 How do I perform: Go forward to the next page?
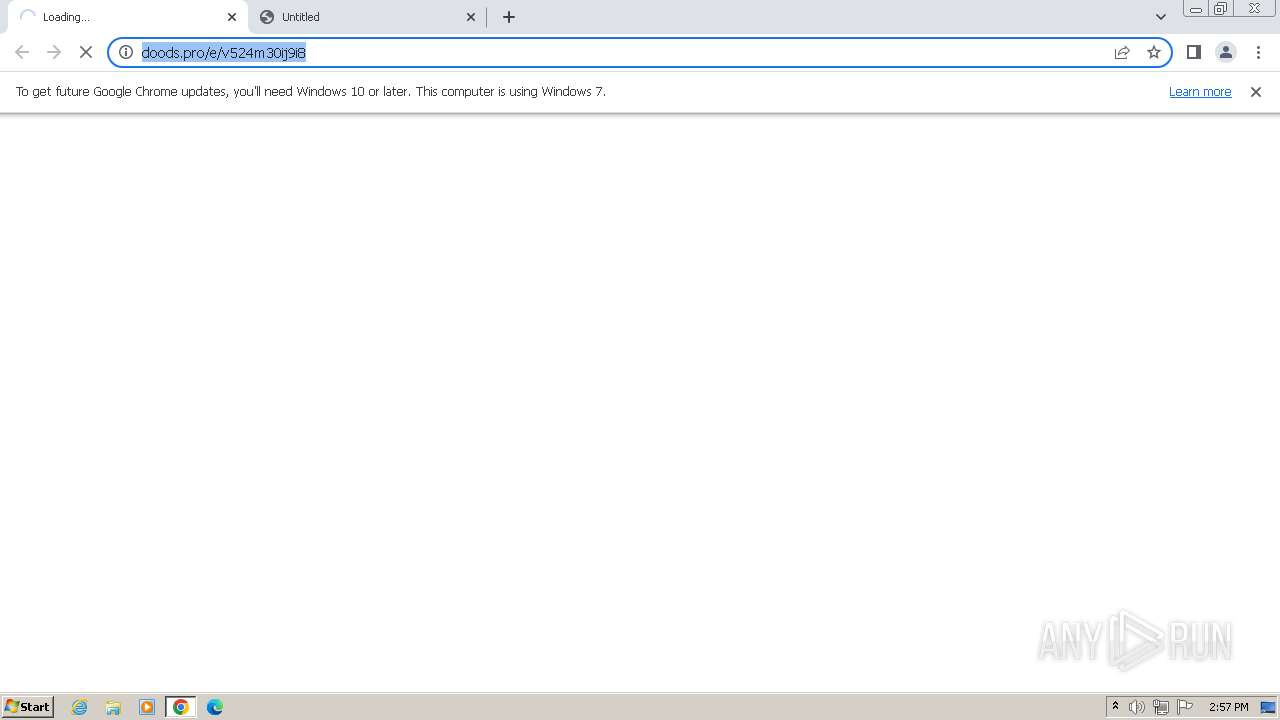tap(54, 52)
